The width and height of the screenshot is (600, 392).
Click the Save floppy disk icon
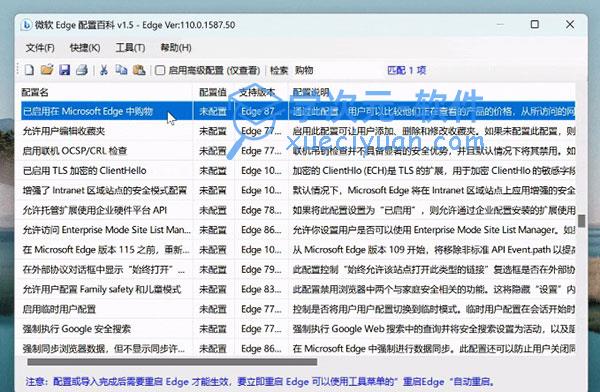64,70
